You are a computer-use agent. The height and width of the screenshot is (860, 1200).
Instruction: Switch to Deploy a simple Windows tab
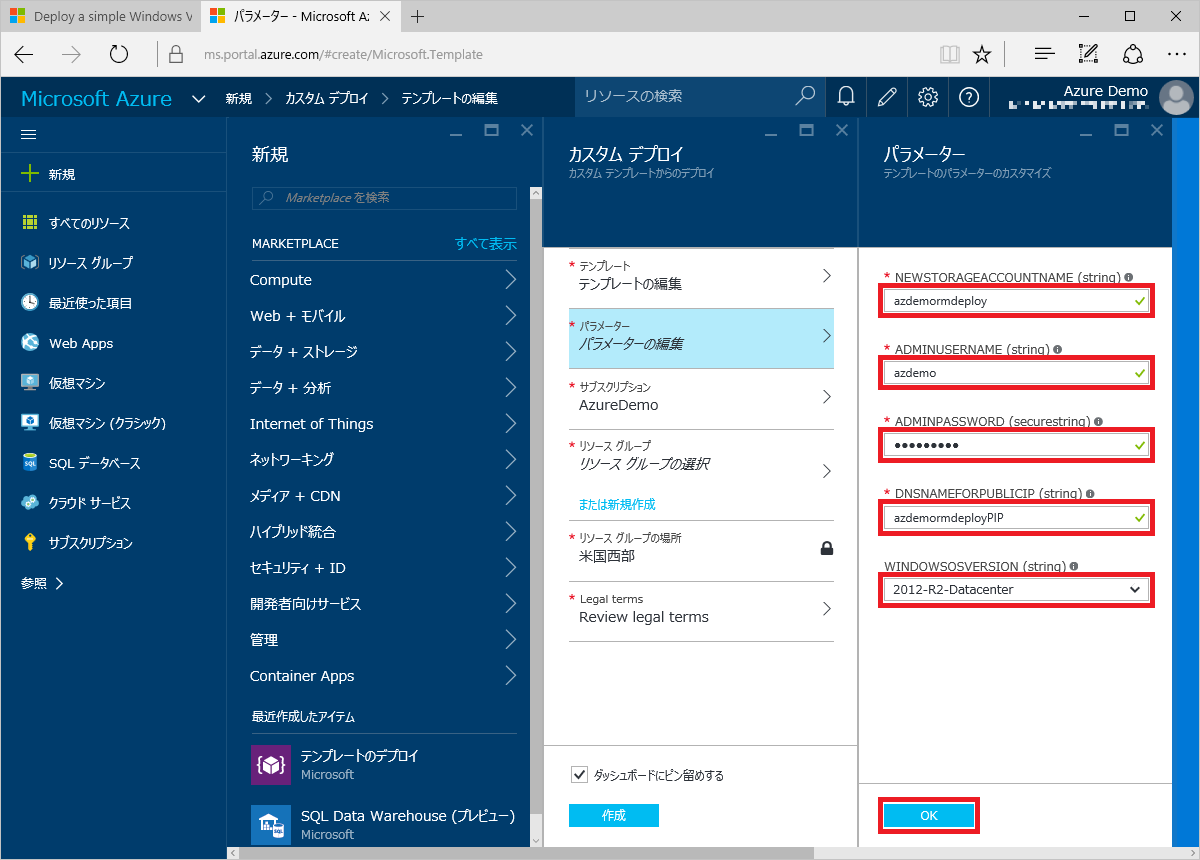point(100,17)
